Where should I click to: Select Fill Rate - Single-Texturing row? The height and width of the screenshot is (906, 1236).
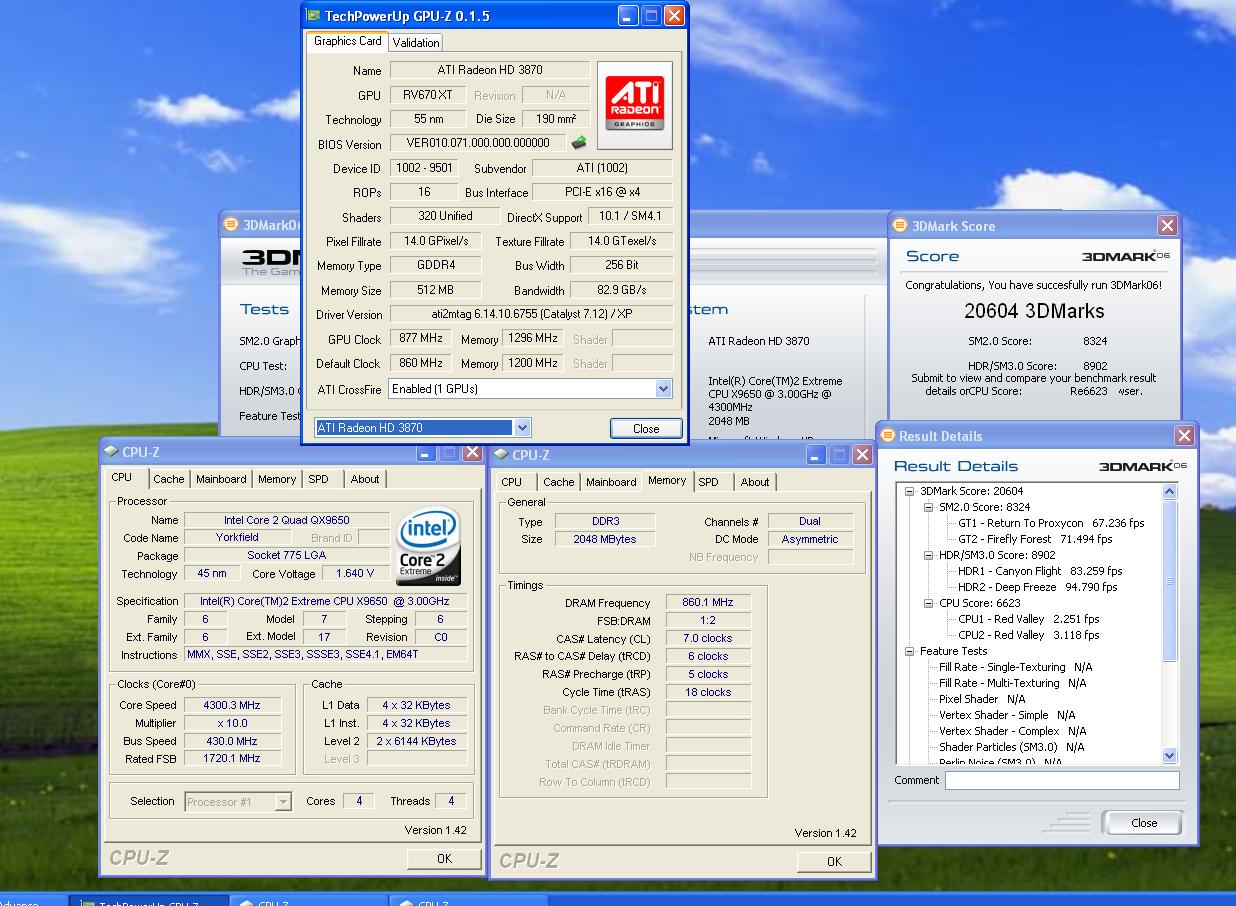click(1015, 667)
